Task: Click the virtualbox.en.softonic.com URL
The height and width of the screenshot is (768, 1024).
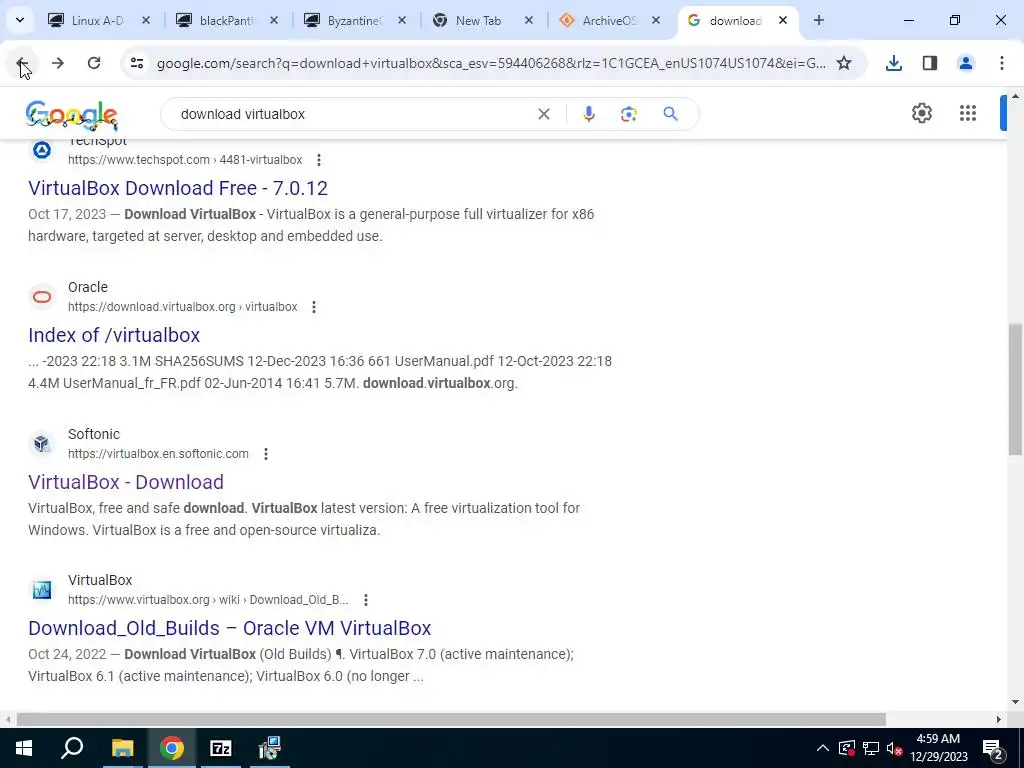Action: pyautogui.click(x=158, y=454)
